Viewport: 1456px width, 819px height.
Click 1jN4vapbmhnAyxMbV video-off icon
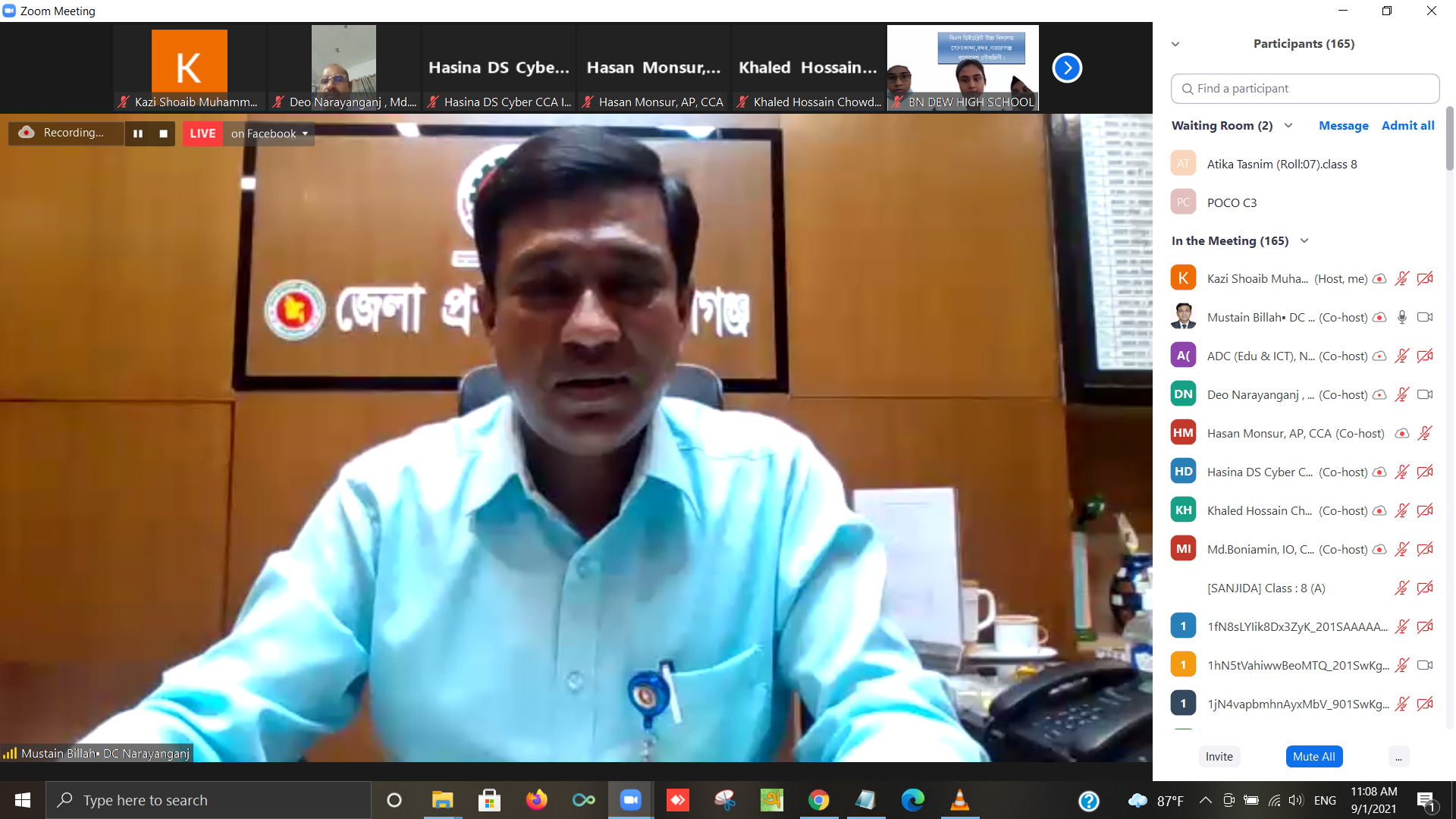pyautogui.click(x=1425, y=704)
